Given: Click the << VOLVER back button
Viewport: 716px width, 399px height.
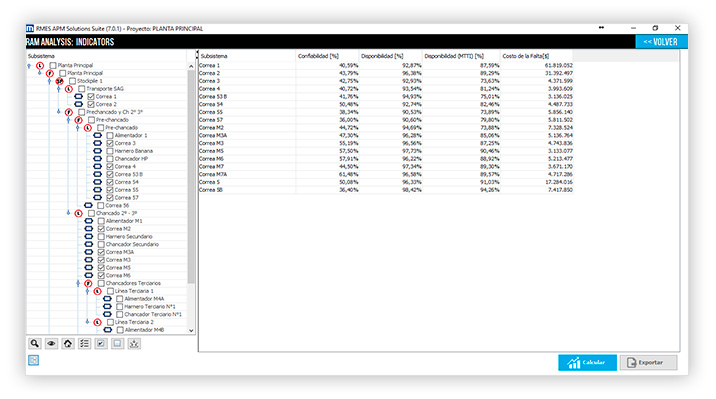Looking at the screenshot, I should coord(661,42).
